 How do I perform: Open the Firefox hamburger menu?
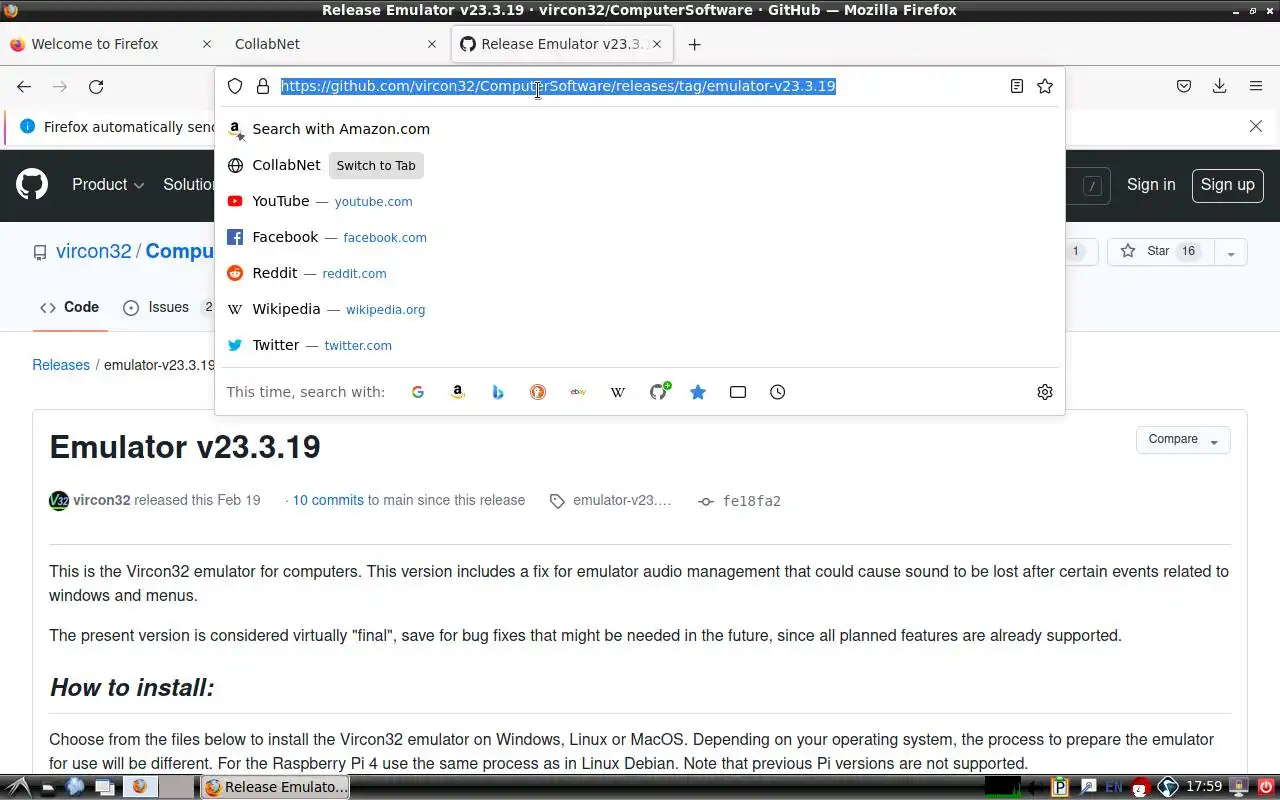[x=1256, y=86]
